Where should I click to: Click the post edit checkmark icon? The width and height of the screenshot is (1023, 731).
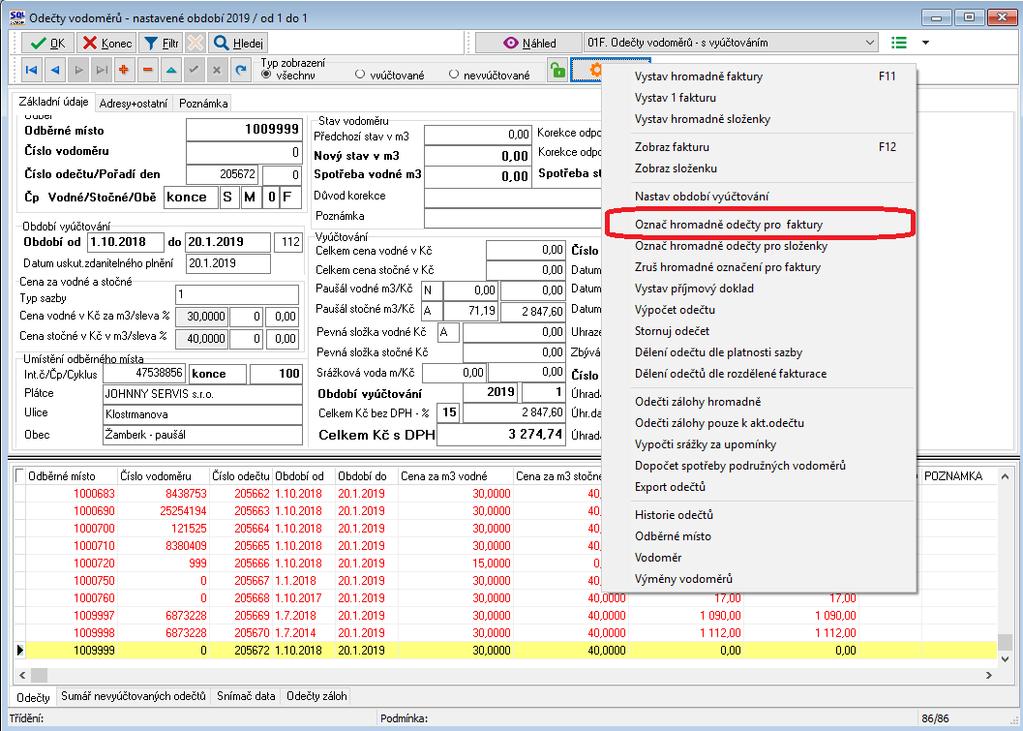[x=194, y=70]
